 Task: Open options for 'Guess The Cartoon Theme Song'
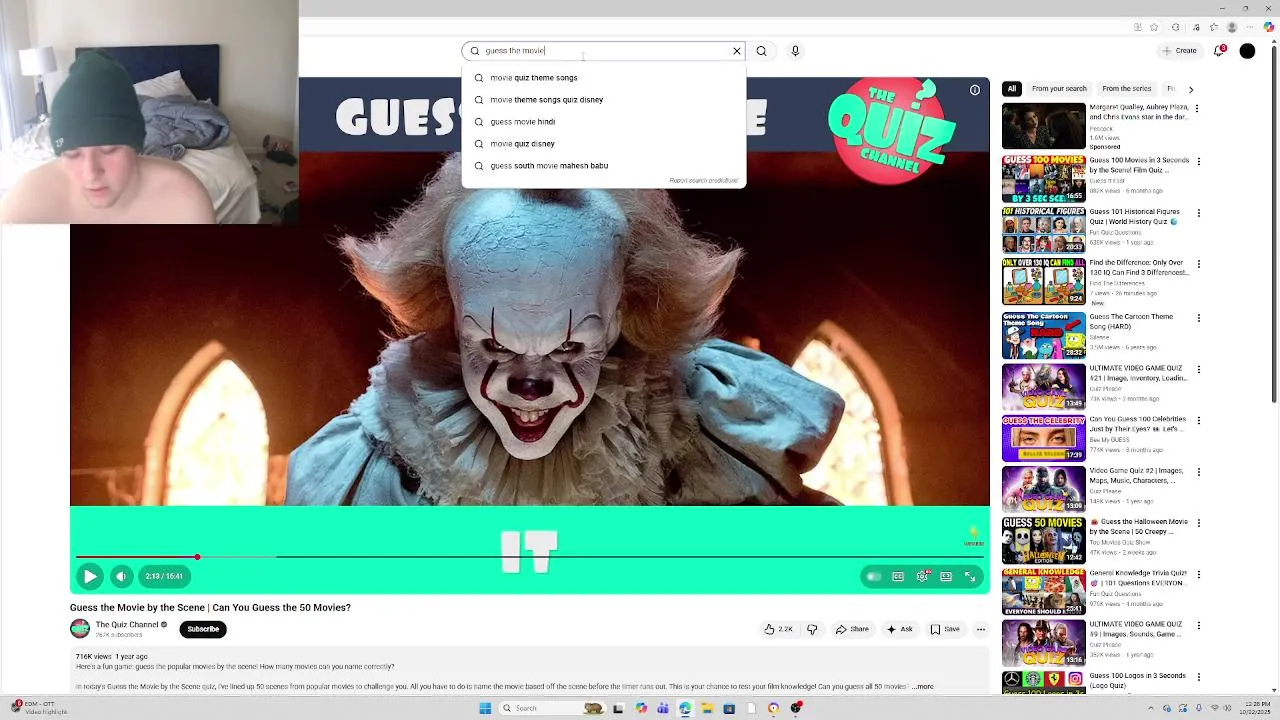pyautogui.click(x=1199, y=318)
